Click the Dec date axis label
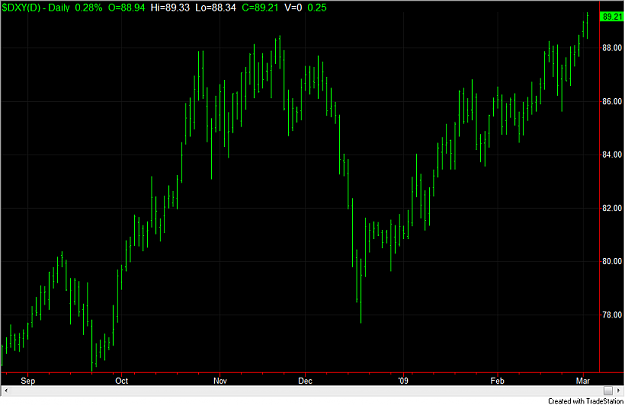 click(305, 381)
